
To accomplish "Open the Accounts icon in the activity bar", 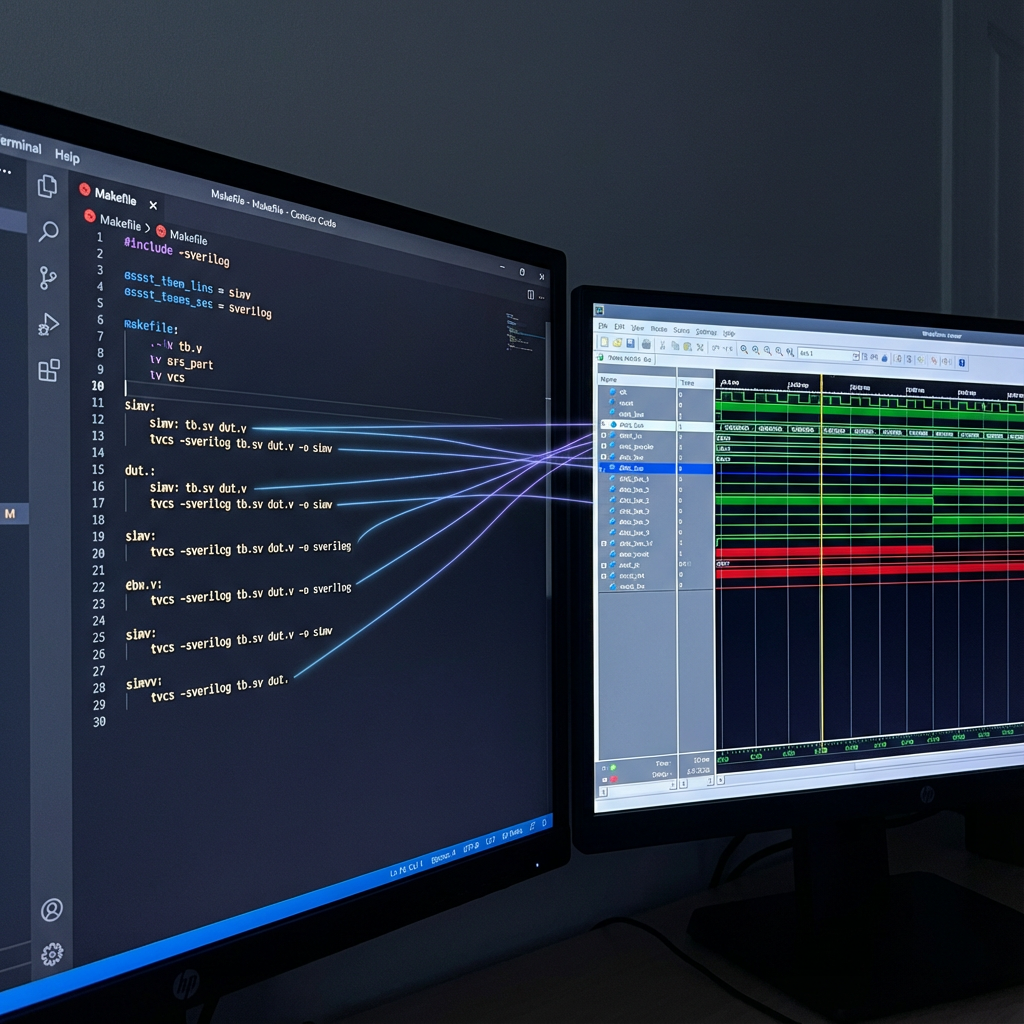I will pos(52,910).
